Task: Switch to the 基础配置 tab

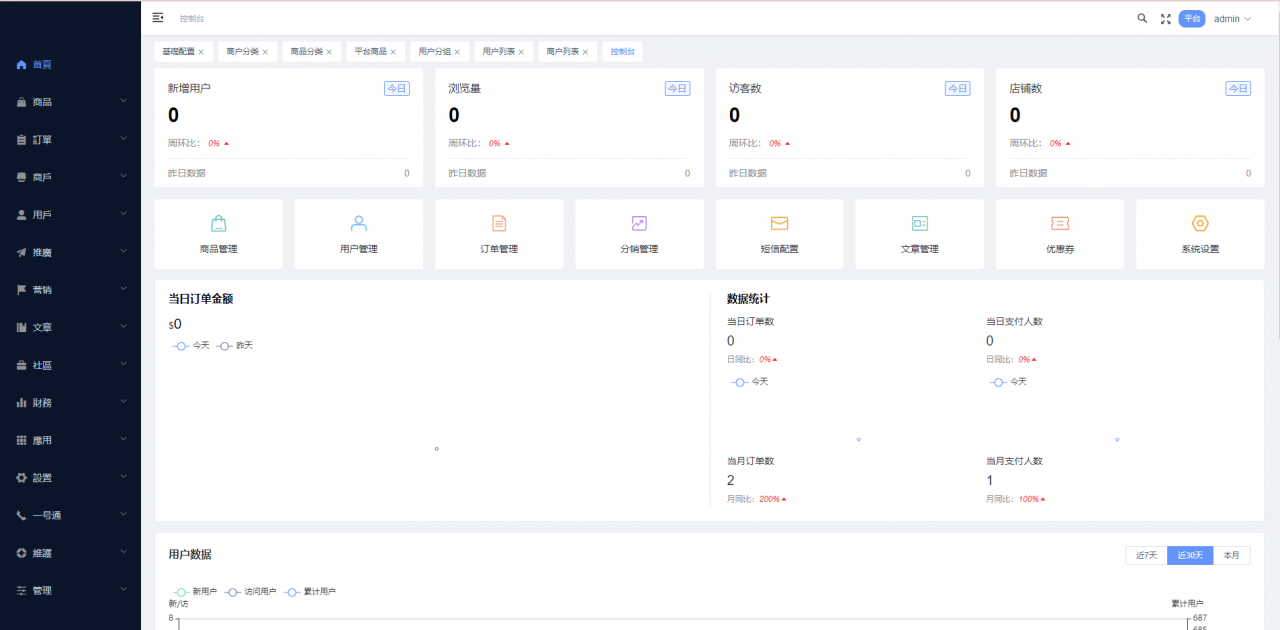Action: tap(183, 51)
